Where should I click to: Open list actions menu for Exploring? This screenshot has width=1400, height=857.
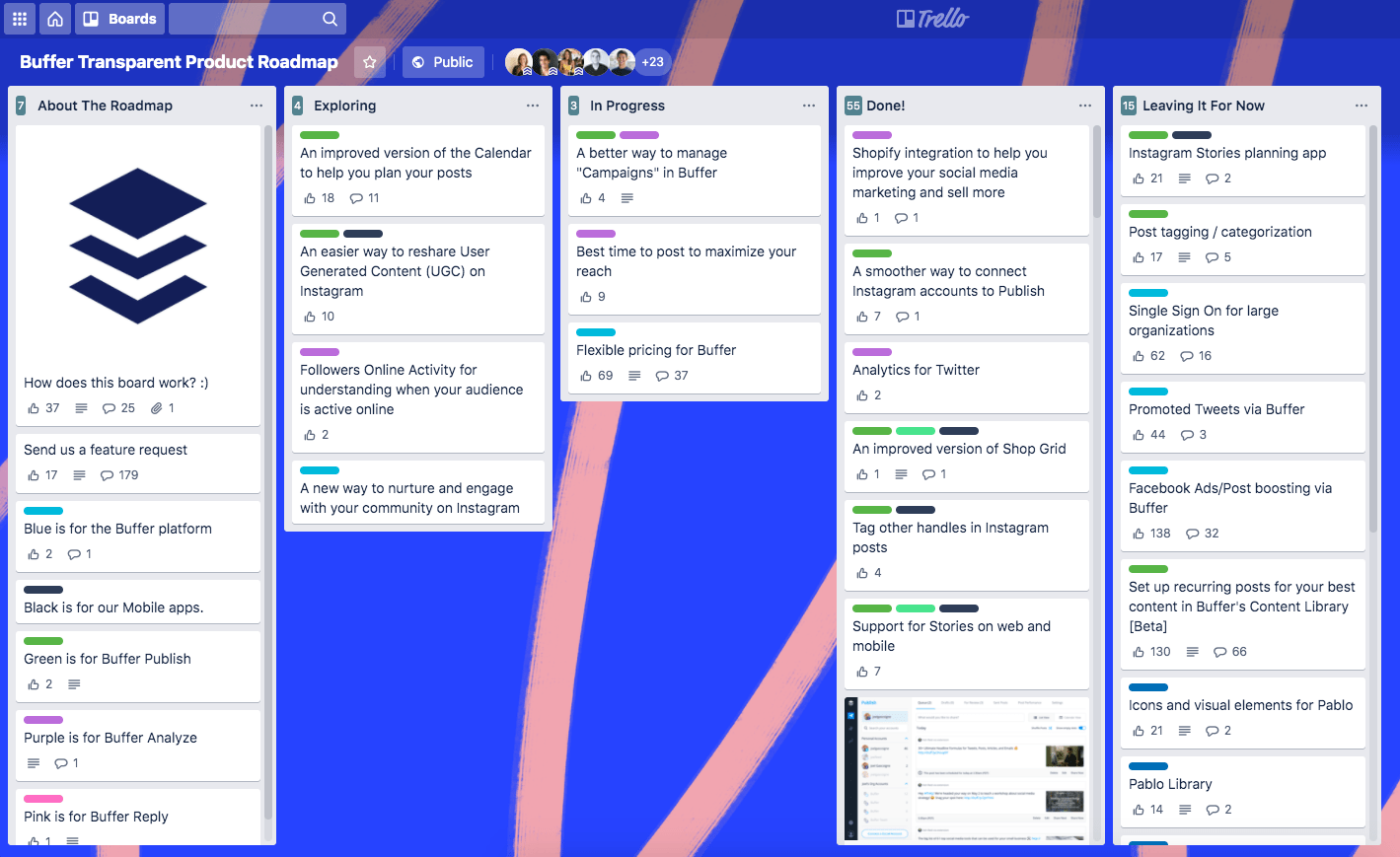tap(533, 106)
